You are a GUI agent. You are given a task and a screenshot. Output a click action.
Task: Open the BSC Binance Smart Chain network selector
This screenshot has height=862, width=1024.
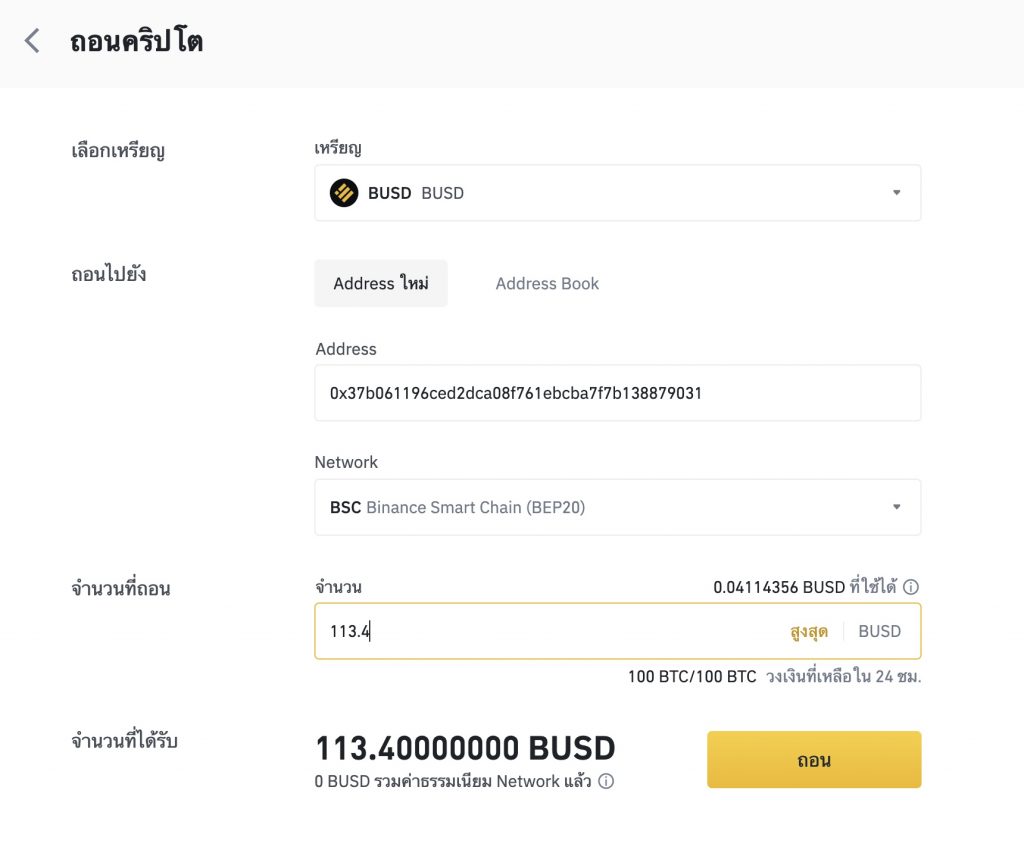point(618,507)
